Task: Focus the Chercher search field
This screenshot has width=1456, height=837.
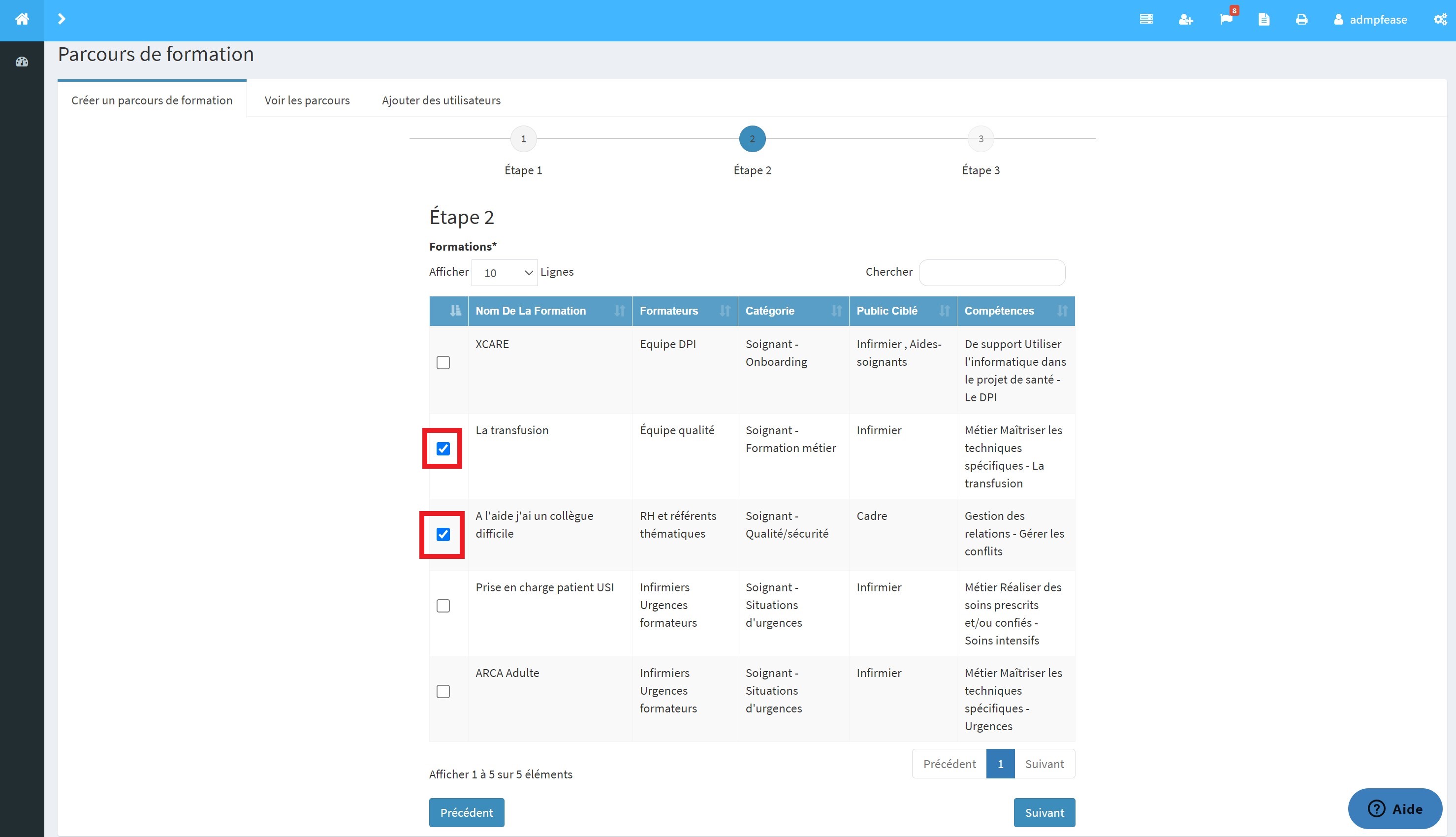Action: [992, 272]
